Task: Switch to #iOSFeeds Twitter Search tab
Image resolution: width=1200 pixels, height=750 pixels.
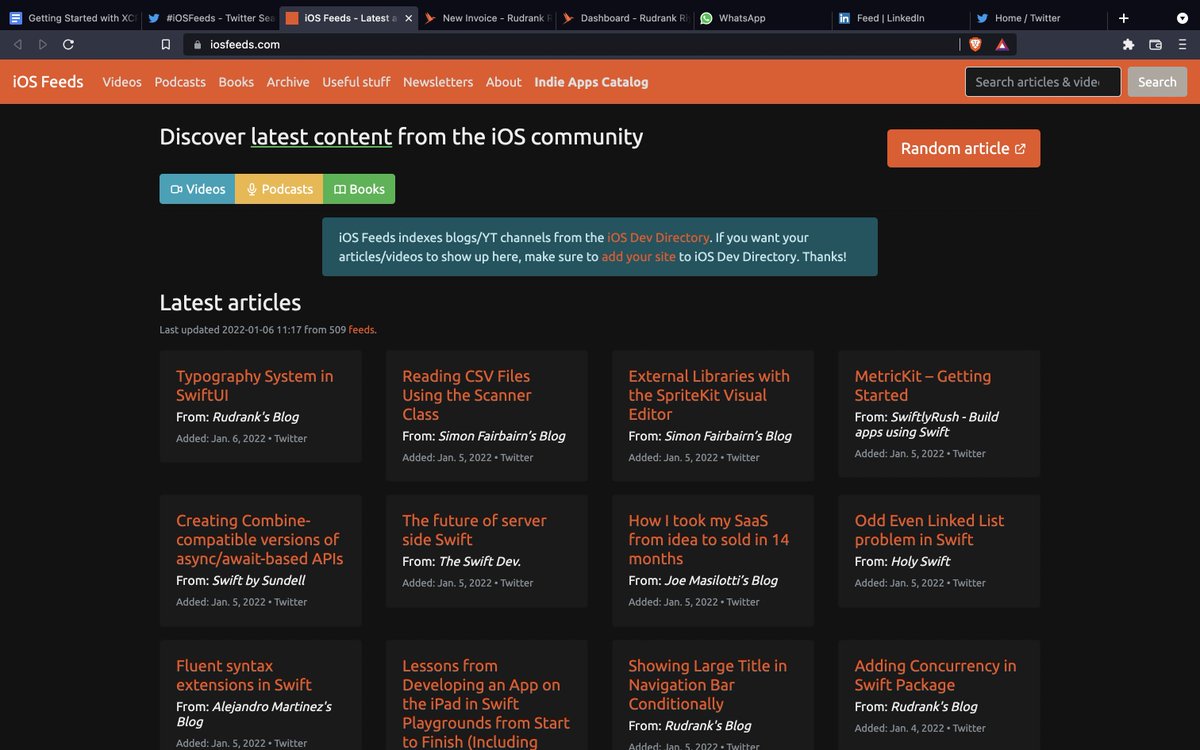Action: (x=210, y=18)
